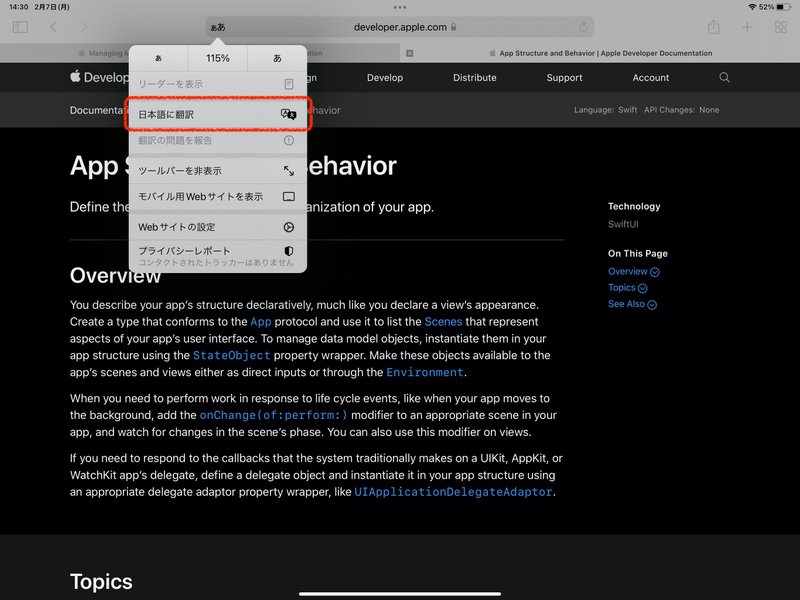Click the Apple Developer logo
This screenshot has height=600, width=800.
99,78
